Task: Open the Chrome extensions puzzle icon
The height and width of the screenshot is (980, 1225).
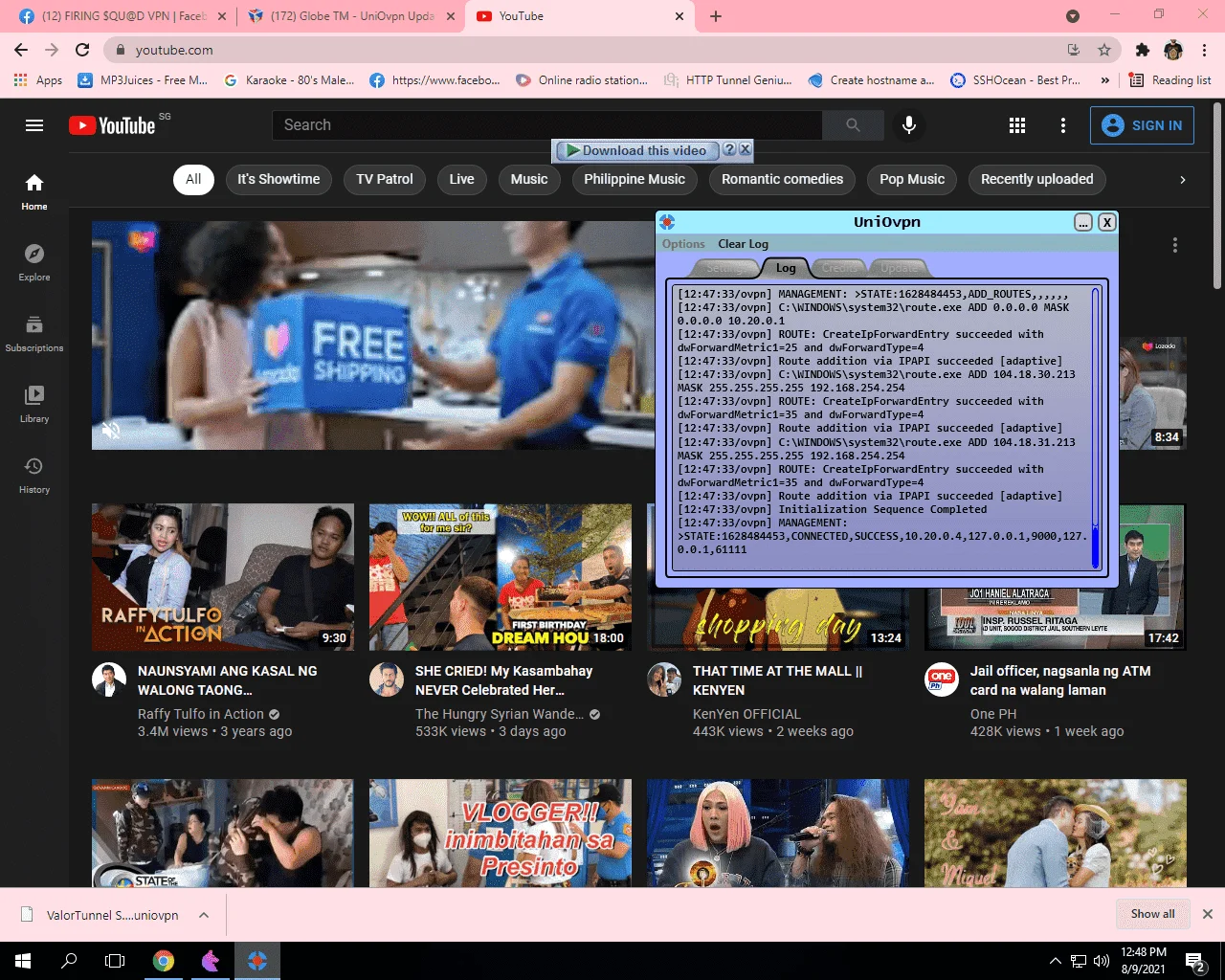Action: tap(1142, 50)
